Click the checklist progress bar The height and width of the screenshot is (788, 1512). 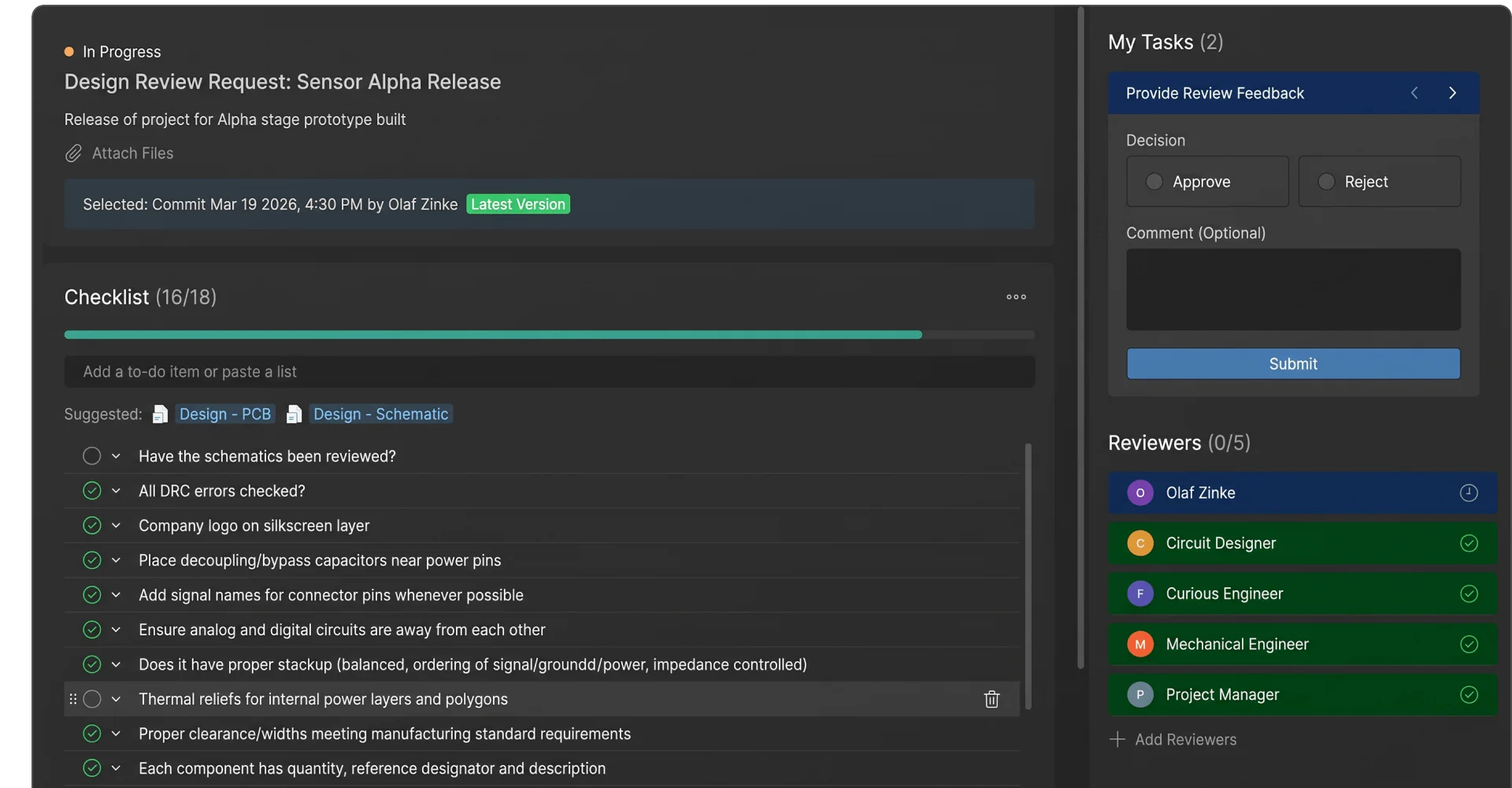click(549, 335)
